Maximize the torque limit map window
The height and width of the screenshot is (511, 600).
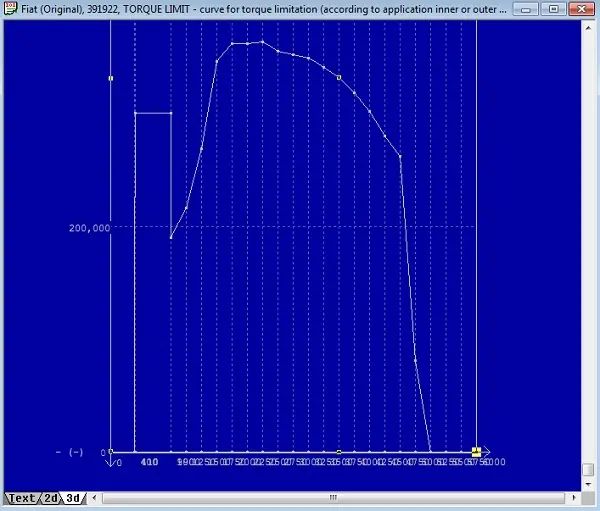point(553,9)
